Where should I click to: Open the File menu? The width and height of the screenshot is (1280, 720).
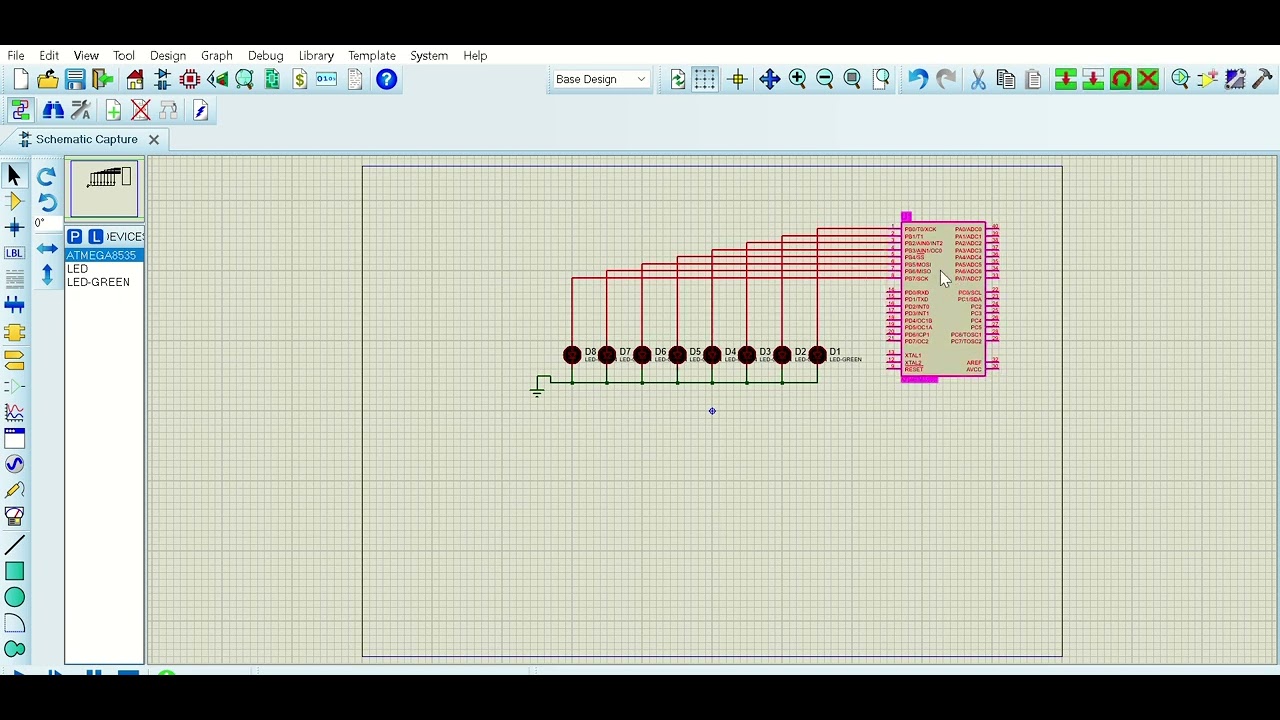(x=16, y=56)
